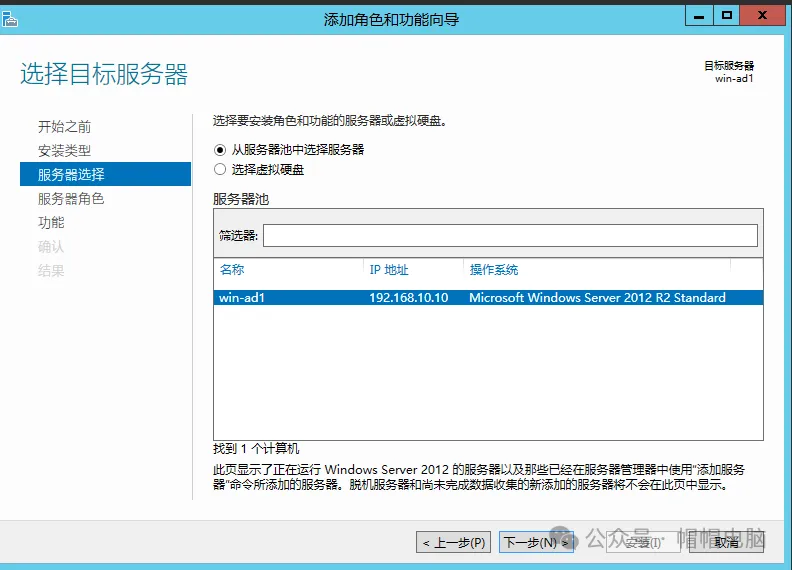792x570 pixels.
Task: Sort servers by 操作系统 column header
Action: coord(494,270)
